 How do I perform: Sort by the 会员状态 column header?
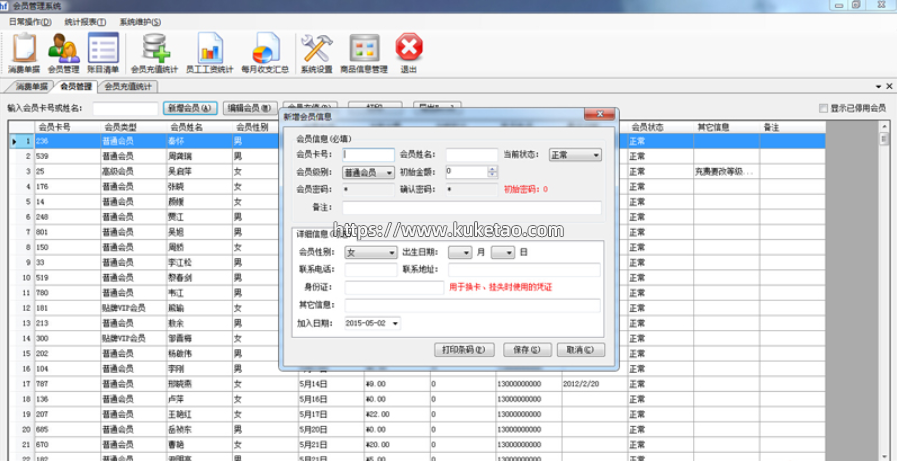point(661,127)
